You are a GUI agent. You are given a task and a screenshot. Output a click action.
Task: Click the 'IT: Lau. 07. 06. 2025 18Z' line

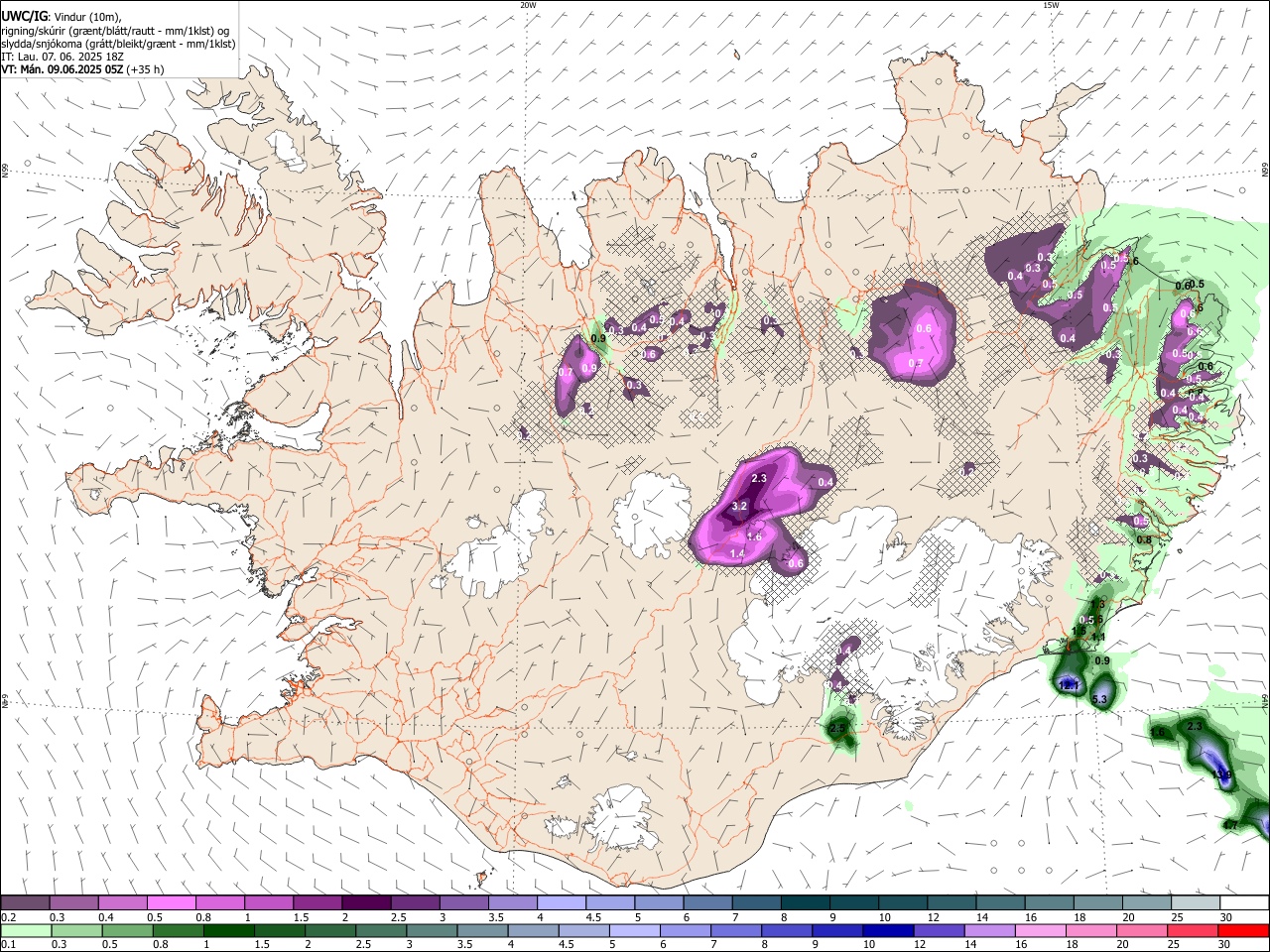(x=63, y=57)
